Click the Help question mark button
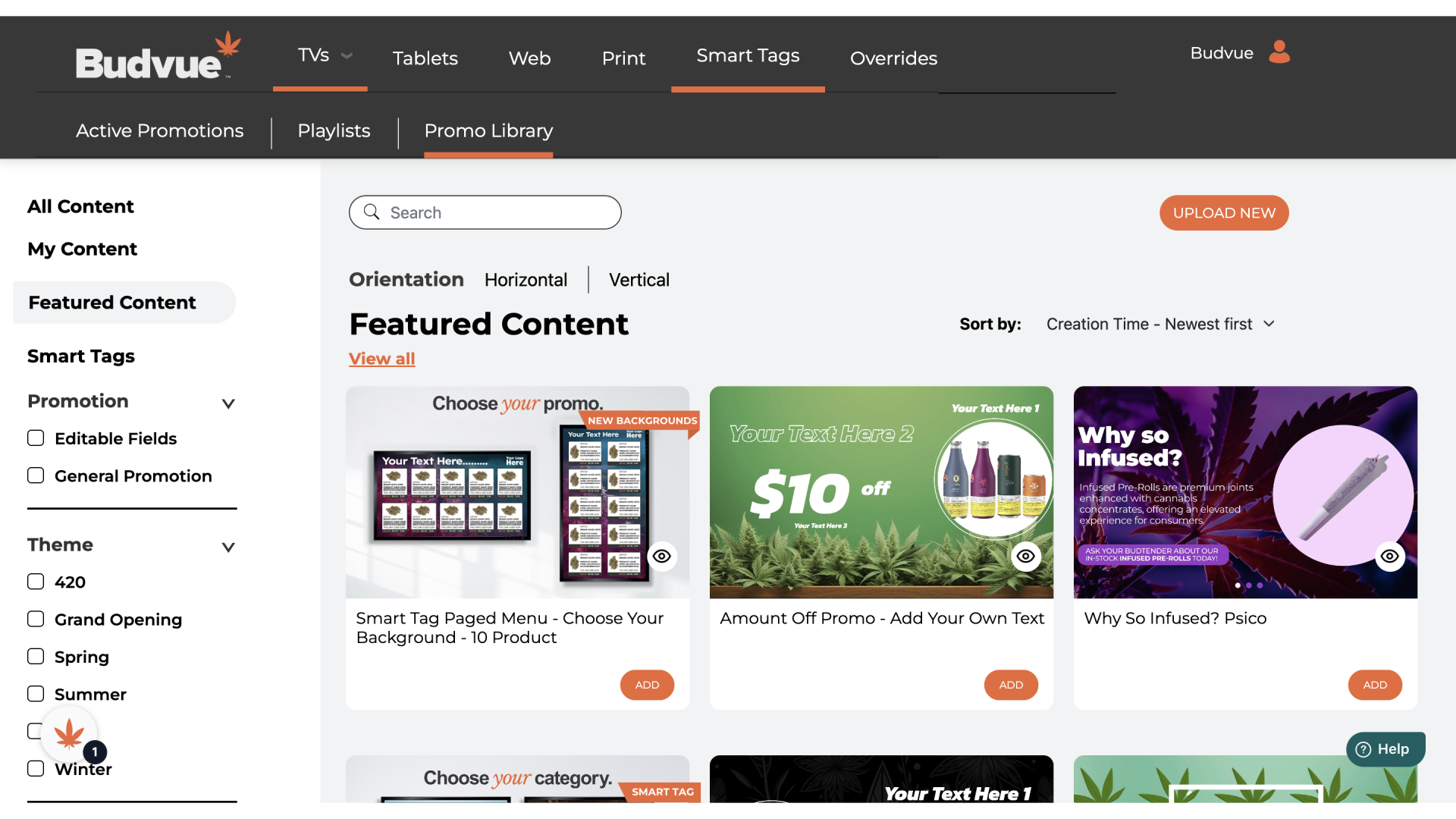Screen dimensions: 1456x819 (x=1385, y=749)
